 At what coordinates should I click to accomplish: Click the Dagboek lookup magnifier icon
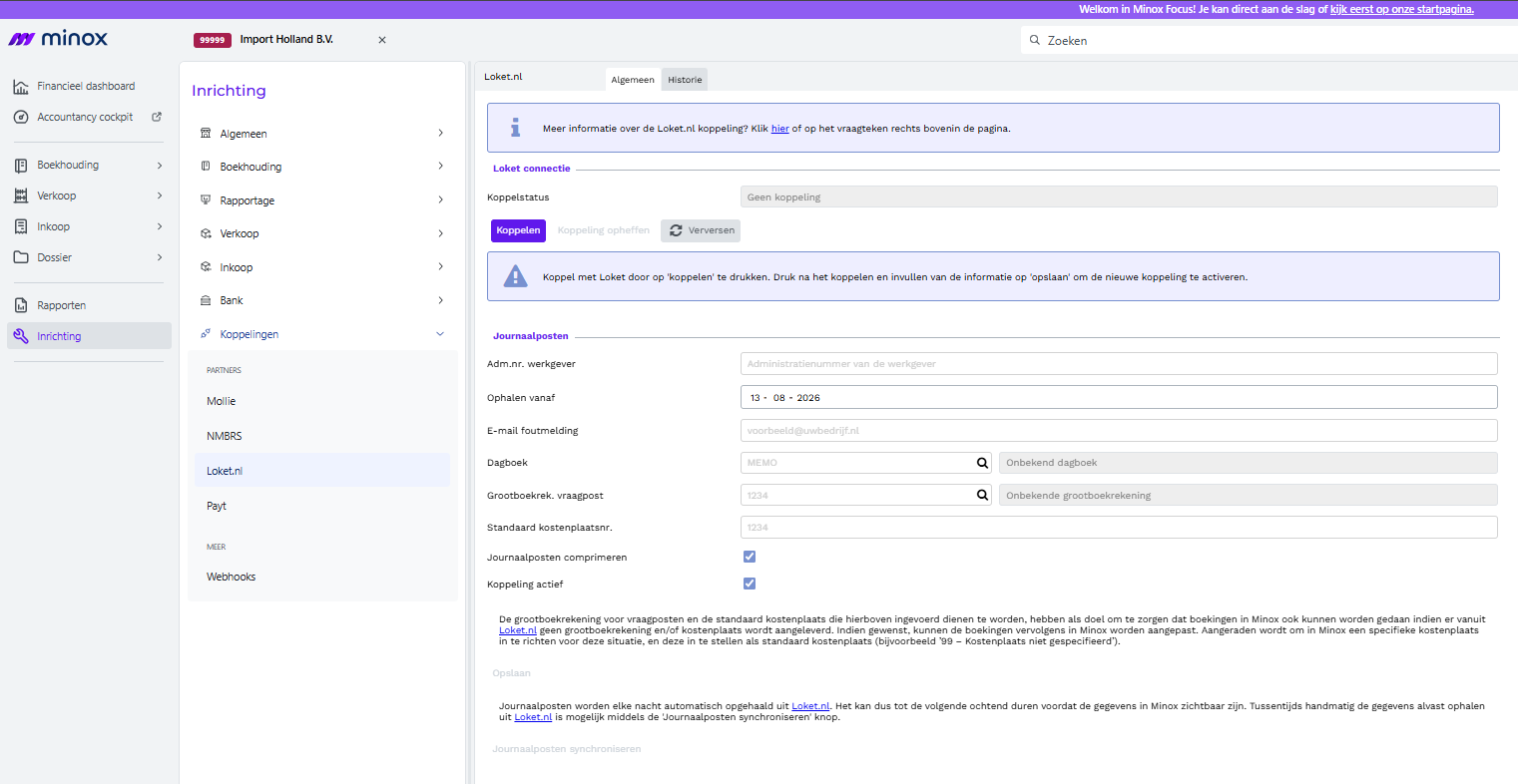point(982,463)
